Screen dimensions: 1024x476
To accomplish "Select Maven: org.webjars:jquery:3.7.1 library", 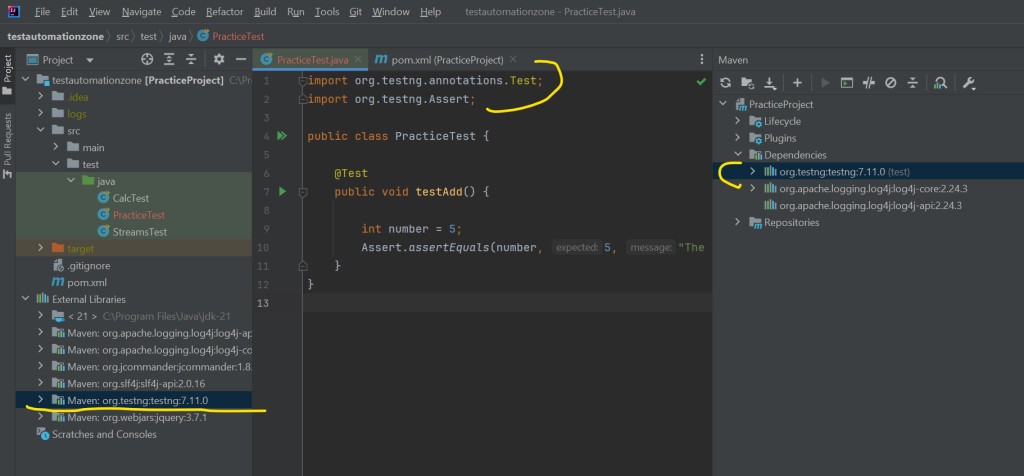I will [137, 417].
